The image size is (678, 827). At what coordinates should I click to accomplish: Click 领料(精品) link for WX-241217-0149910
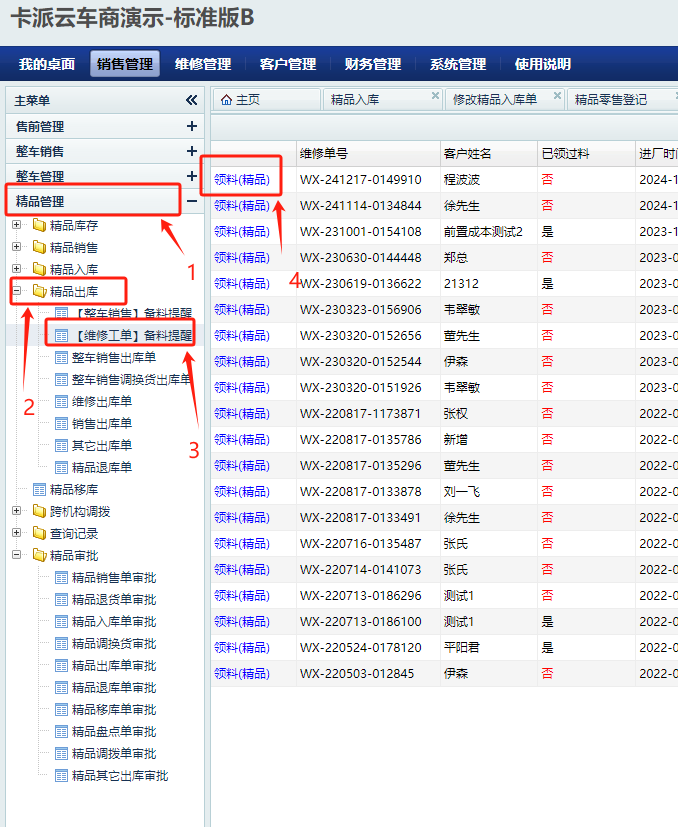tap(242, 180)
